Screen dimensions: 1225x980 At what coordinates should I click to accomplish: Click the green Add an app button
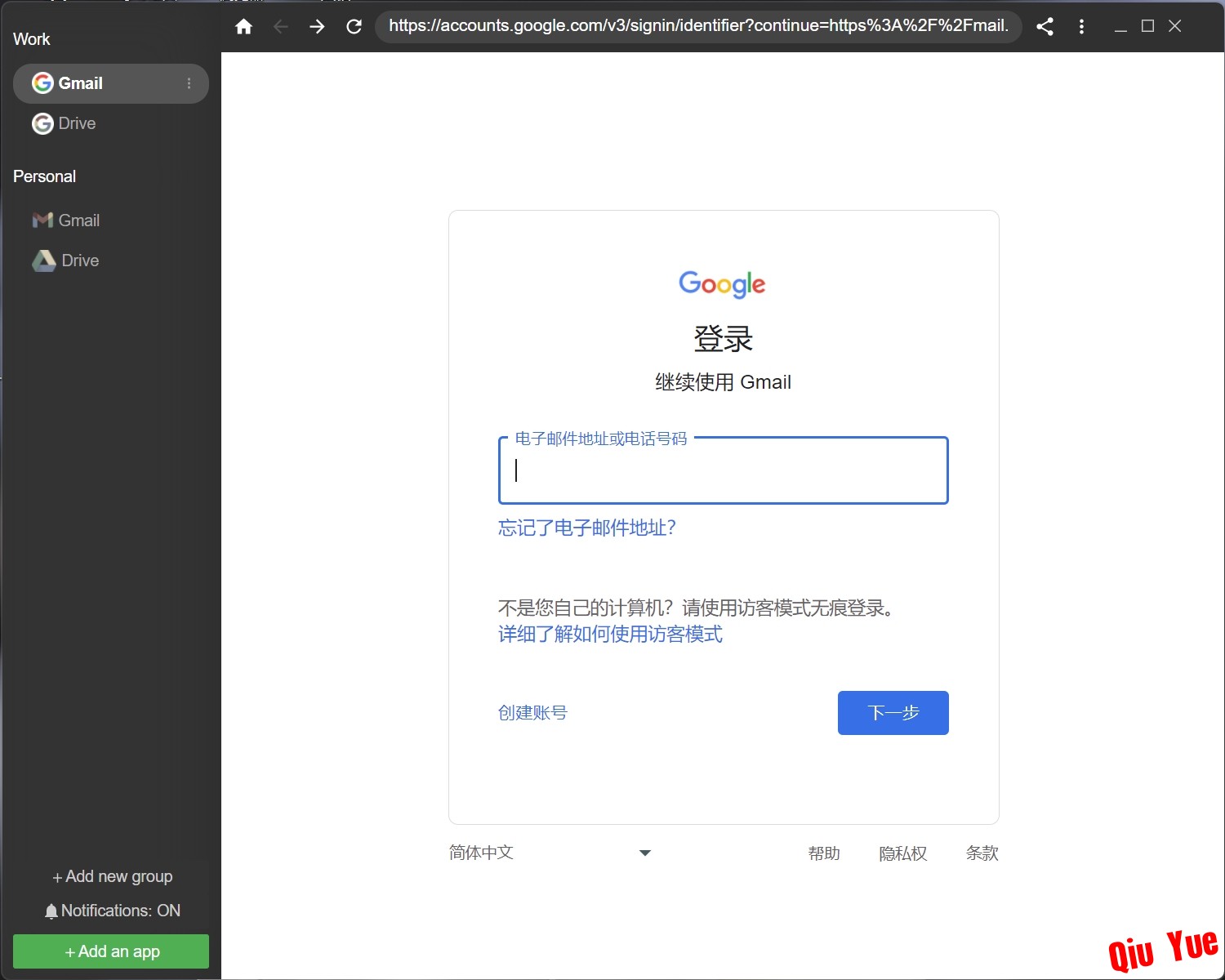coord(111,951)
